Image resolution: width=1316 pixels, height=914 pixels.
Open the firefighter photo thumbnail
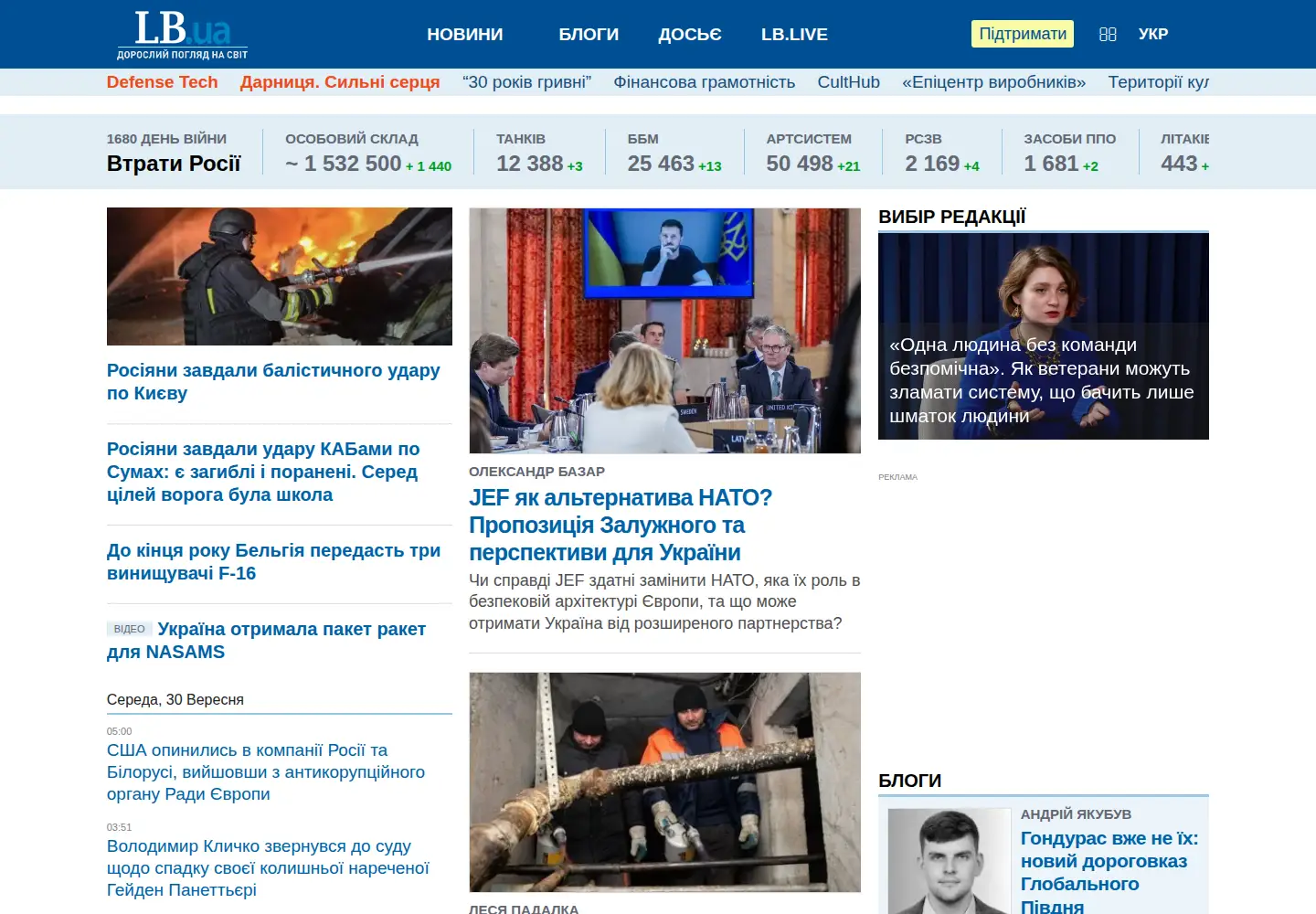[280, 276]
